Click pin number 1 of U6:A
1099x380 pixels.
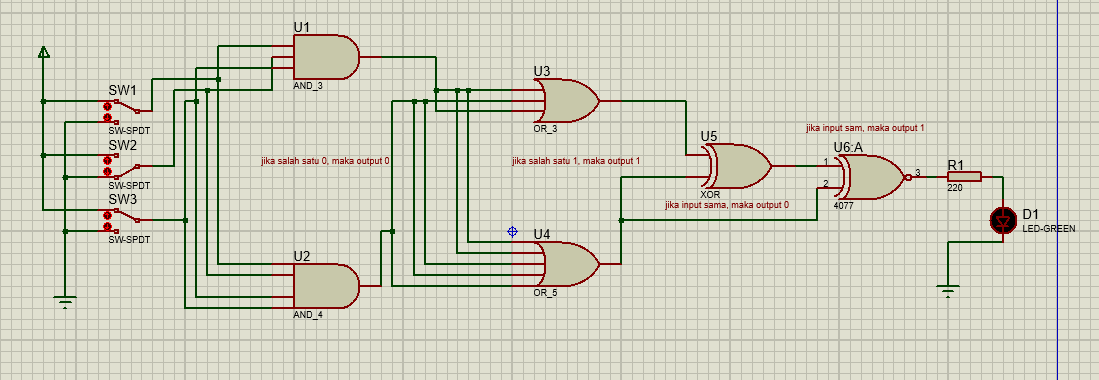pyautogui.click(x=826, y=161)
